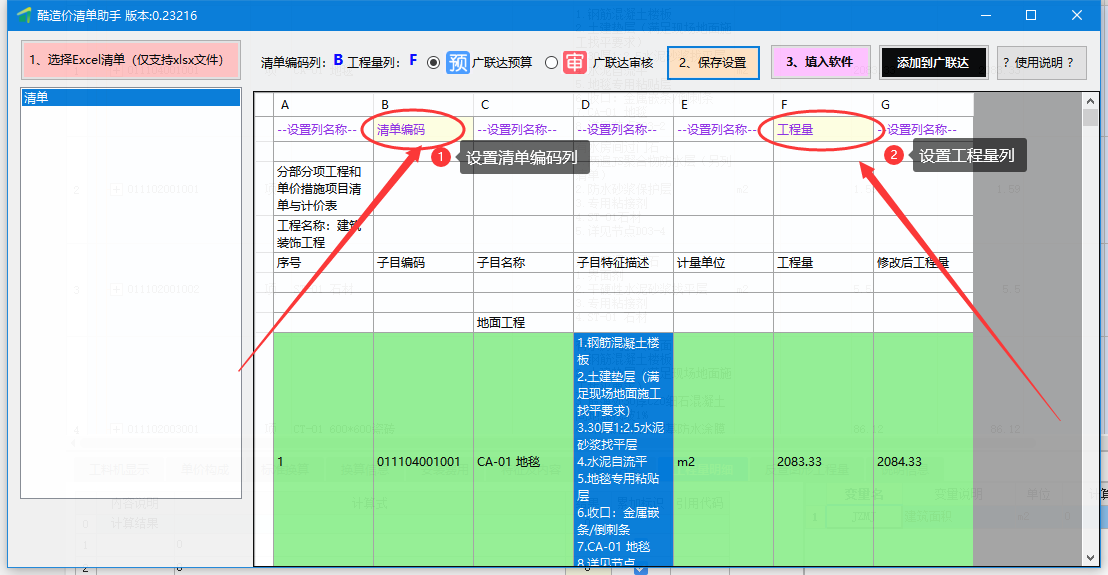Viewport: 1108px width, 575px height.
Task: Click the red number 2 annotation badge
Action: (x=893, y=155)
